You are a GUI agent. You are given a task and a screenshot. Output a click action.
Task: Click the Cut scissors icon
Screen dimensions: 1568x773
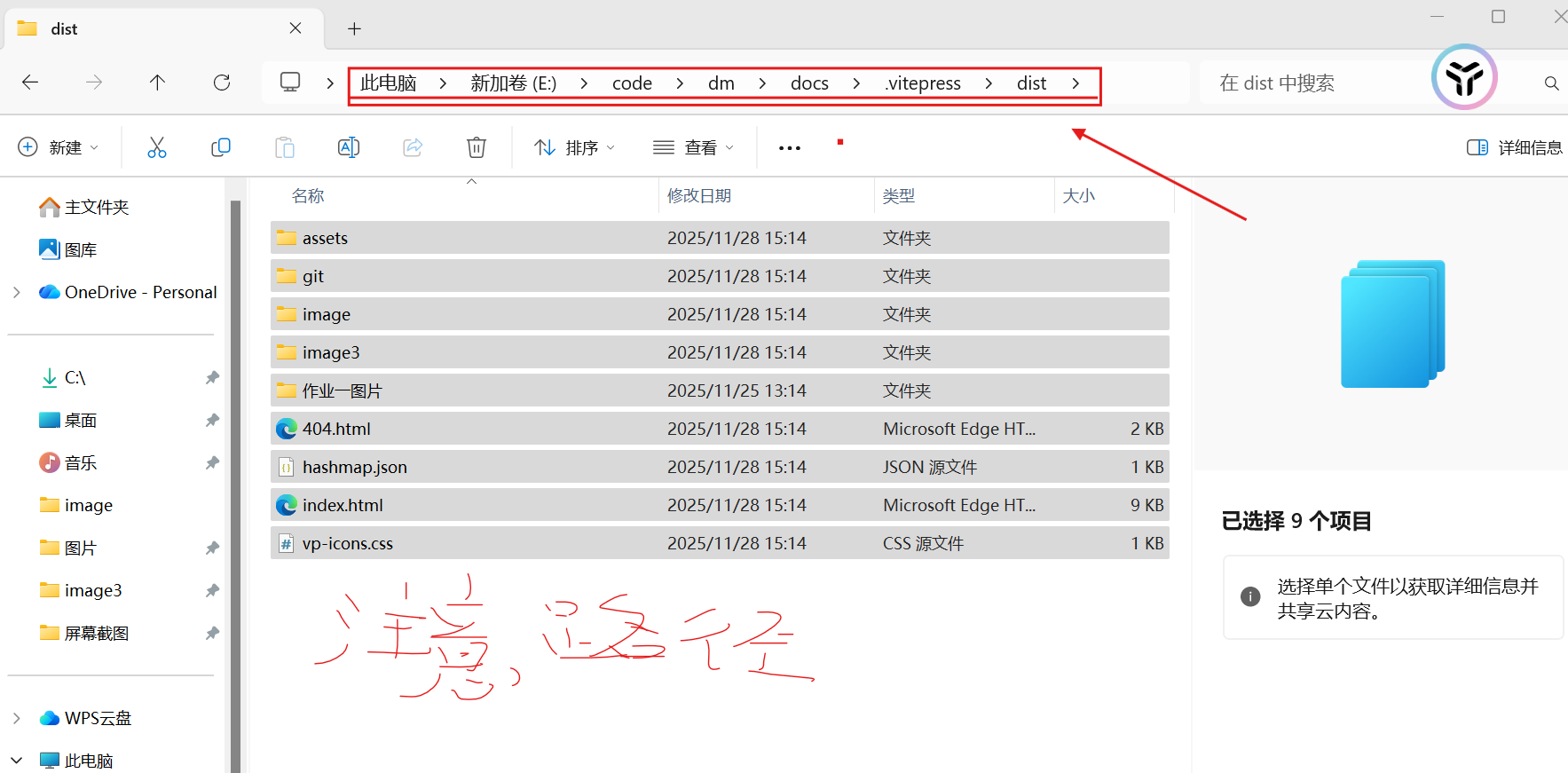tap(157, 147)
